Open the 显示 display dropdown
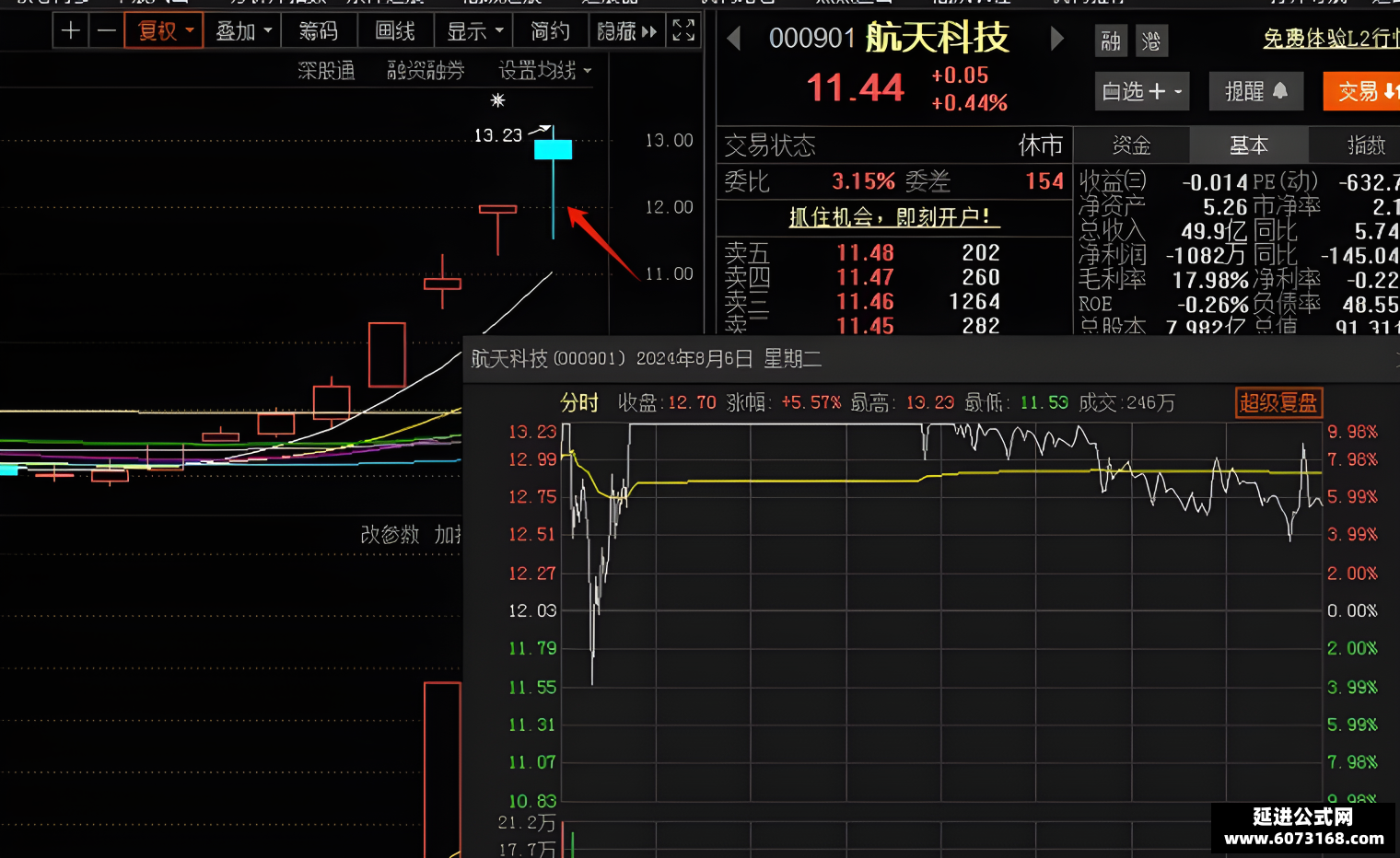Viewport: 1400px width, 858px height. (474, 31)
